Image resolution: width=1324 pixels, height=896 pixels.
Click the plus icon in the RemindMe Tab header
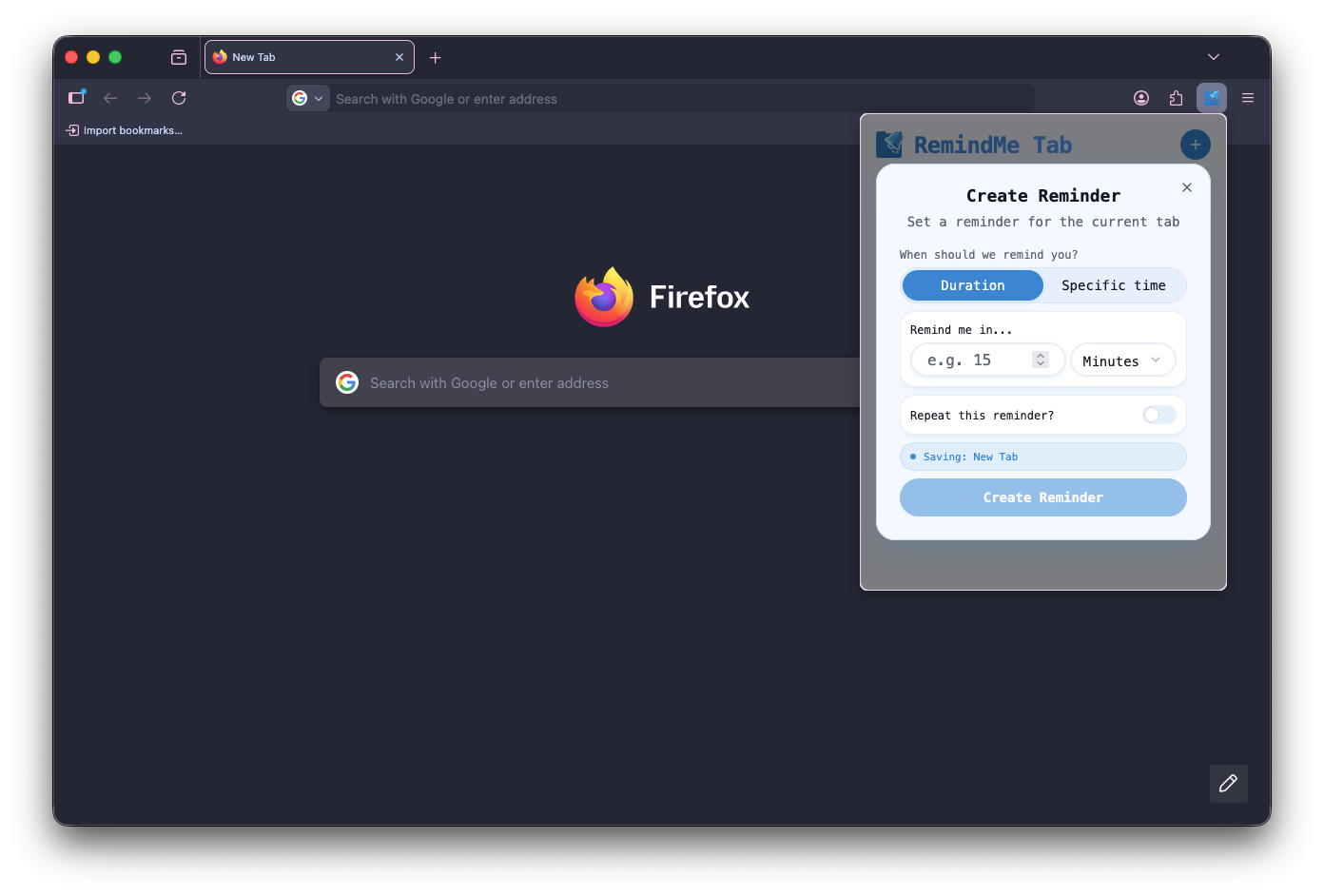click(x=1195, y=144)
